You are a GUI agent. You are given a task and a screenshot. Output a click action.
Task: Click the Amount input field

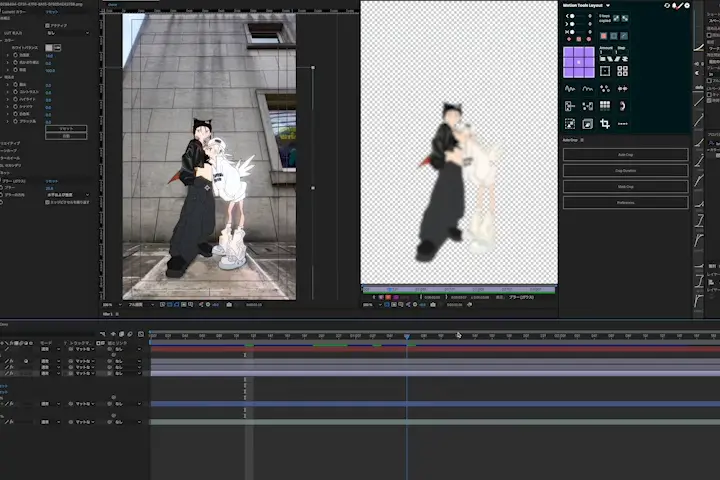click(x=606, y=52)
